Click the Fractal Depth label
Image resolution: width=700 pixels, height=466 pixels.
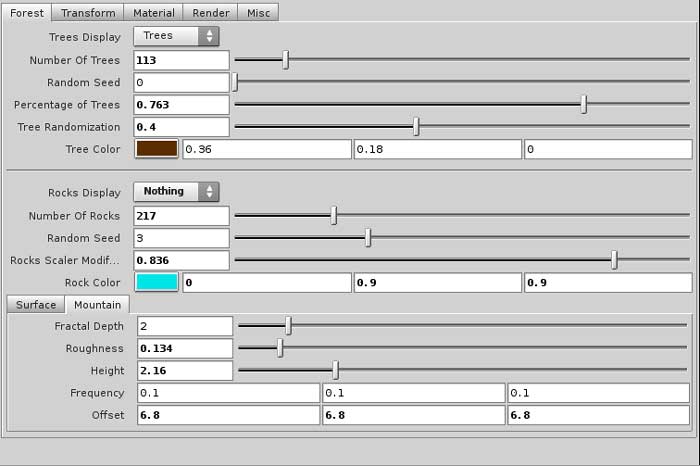click(89, 326)
